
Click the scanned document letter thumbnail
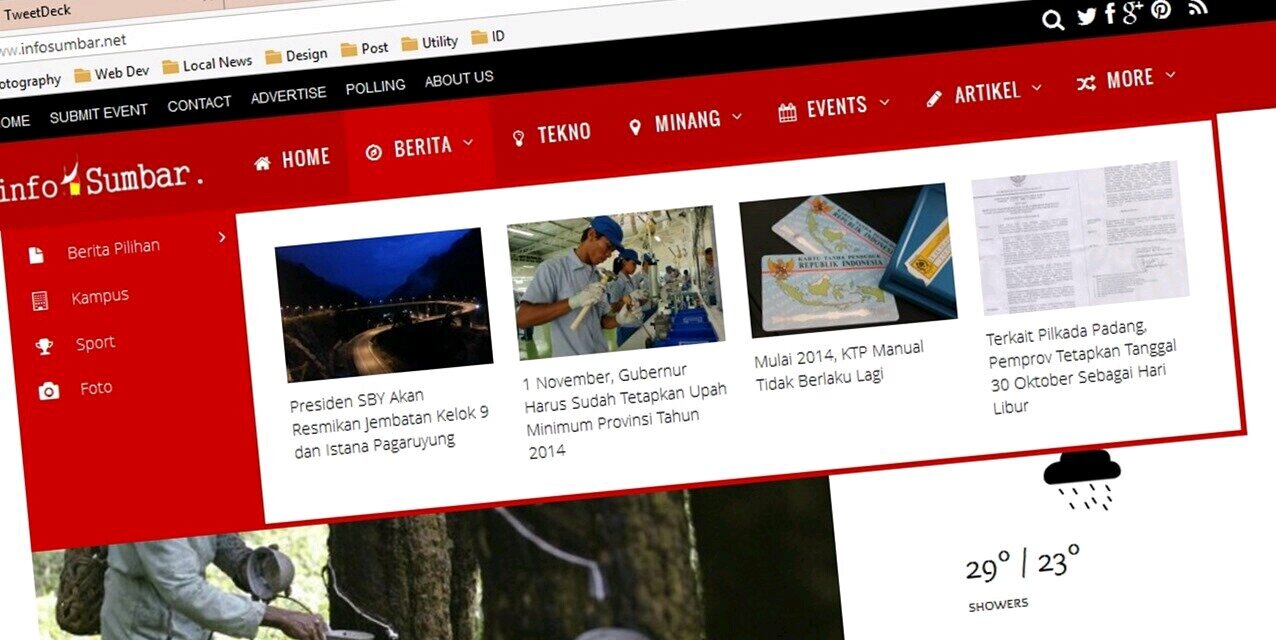click(1081, 238)
